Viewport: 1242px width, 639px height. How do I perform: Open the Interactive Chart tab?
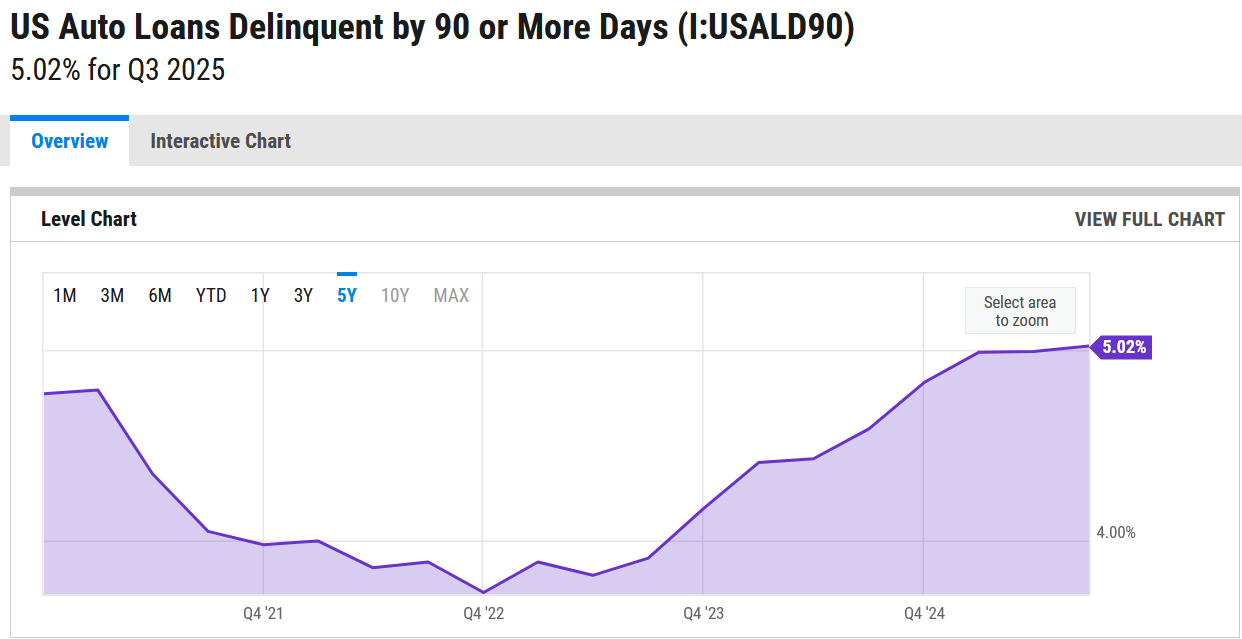tap(220, 141)
